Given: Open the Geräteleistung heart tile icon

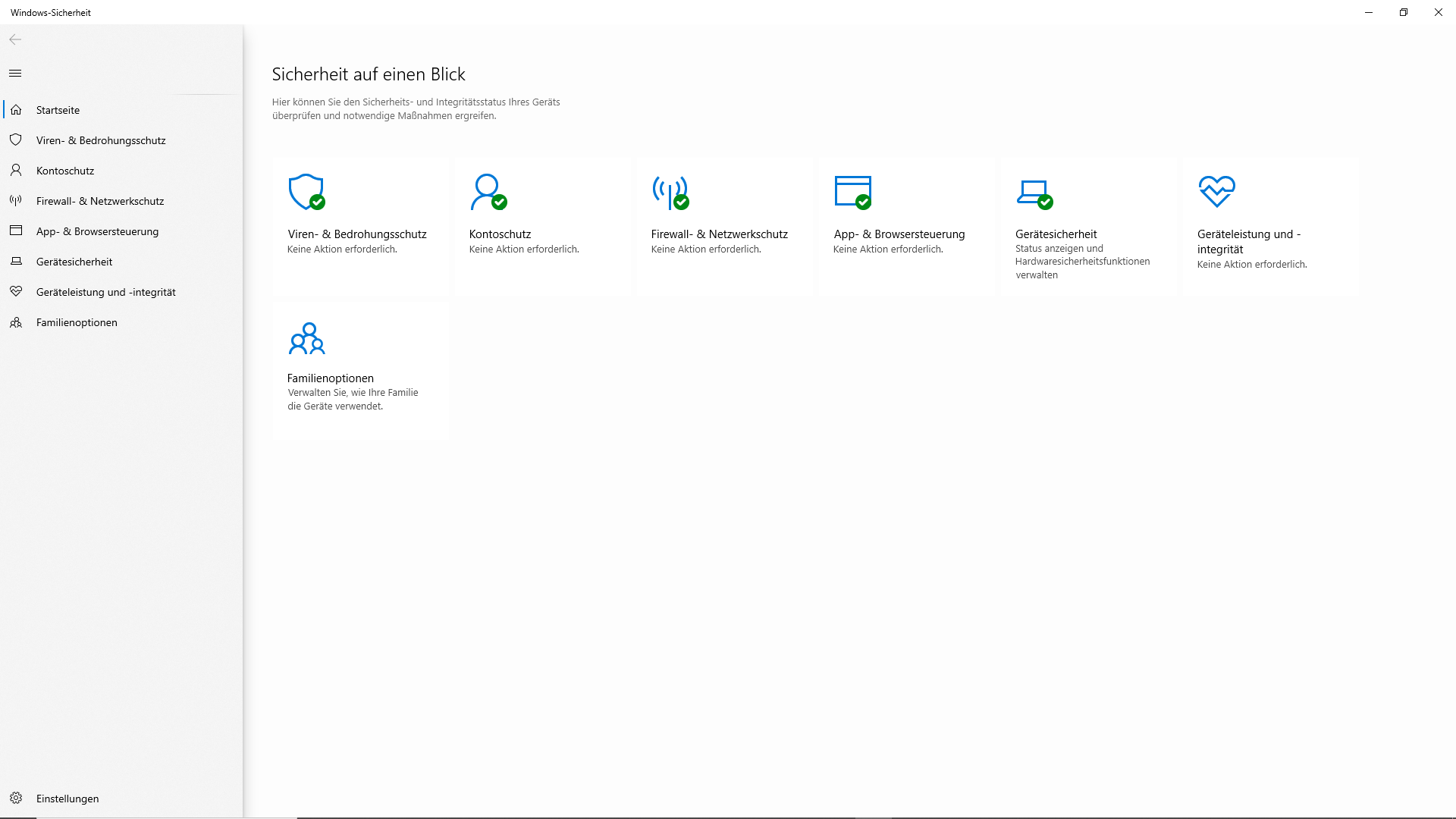Looking at the screenshot, I should click(1216, 191).
